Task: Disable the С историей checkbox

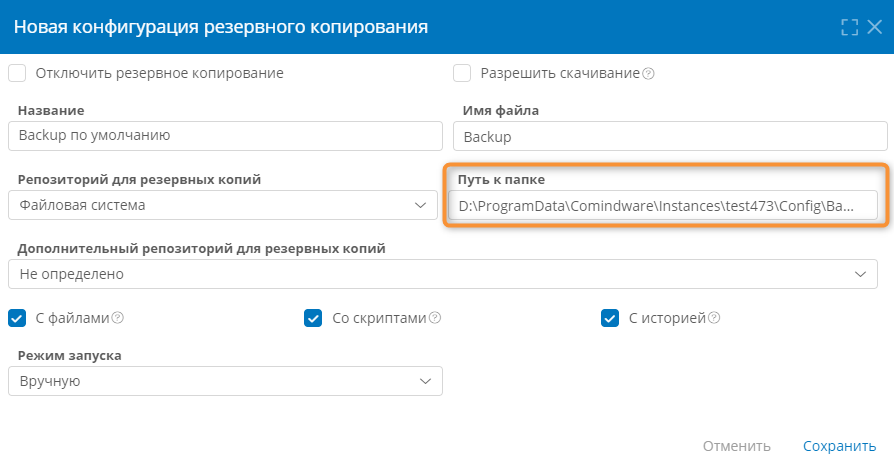Action: [609, 318]
